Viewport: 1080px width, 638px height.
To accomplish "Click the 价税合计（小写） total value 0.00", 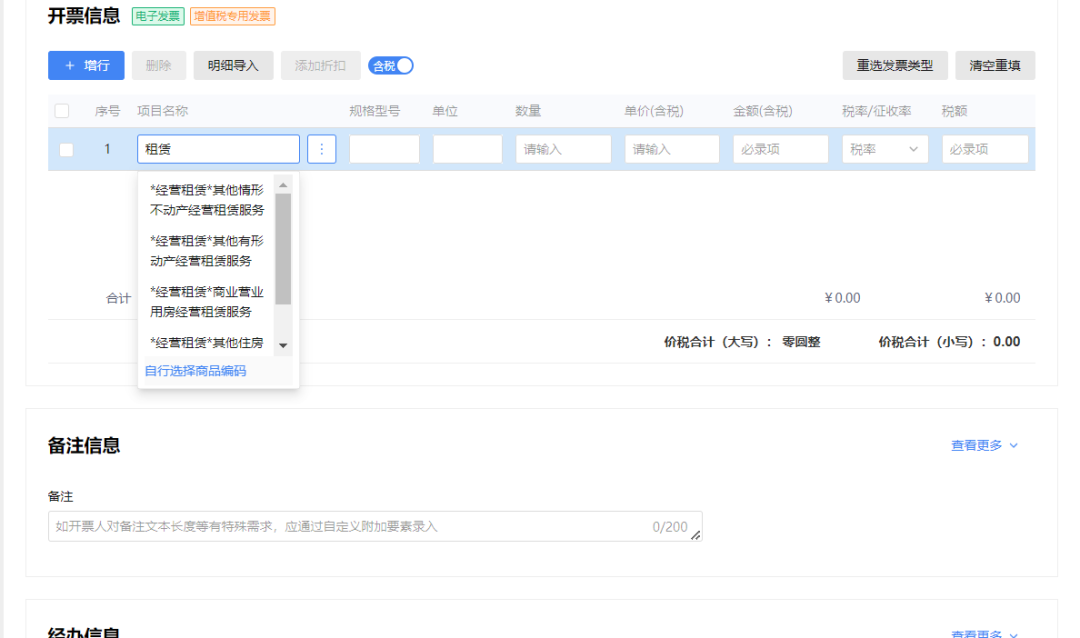I will [1006, 342].
